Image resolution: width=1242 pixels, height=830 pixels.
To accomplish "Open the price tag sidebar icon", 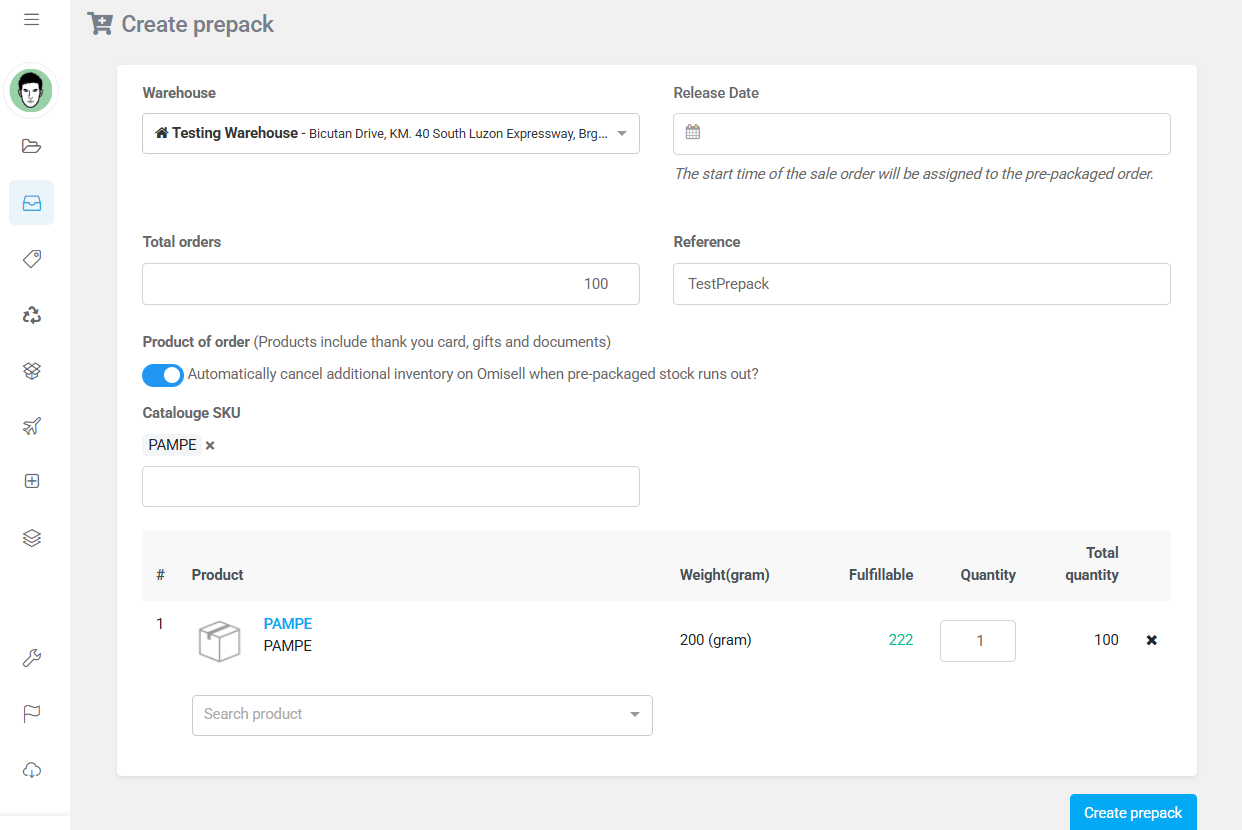I will click(31, 259).
